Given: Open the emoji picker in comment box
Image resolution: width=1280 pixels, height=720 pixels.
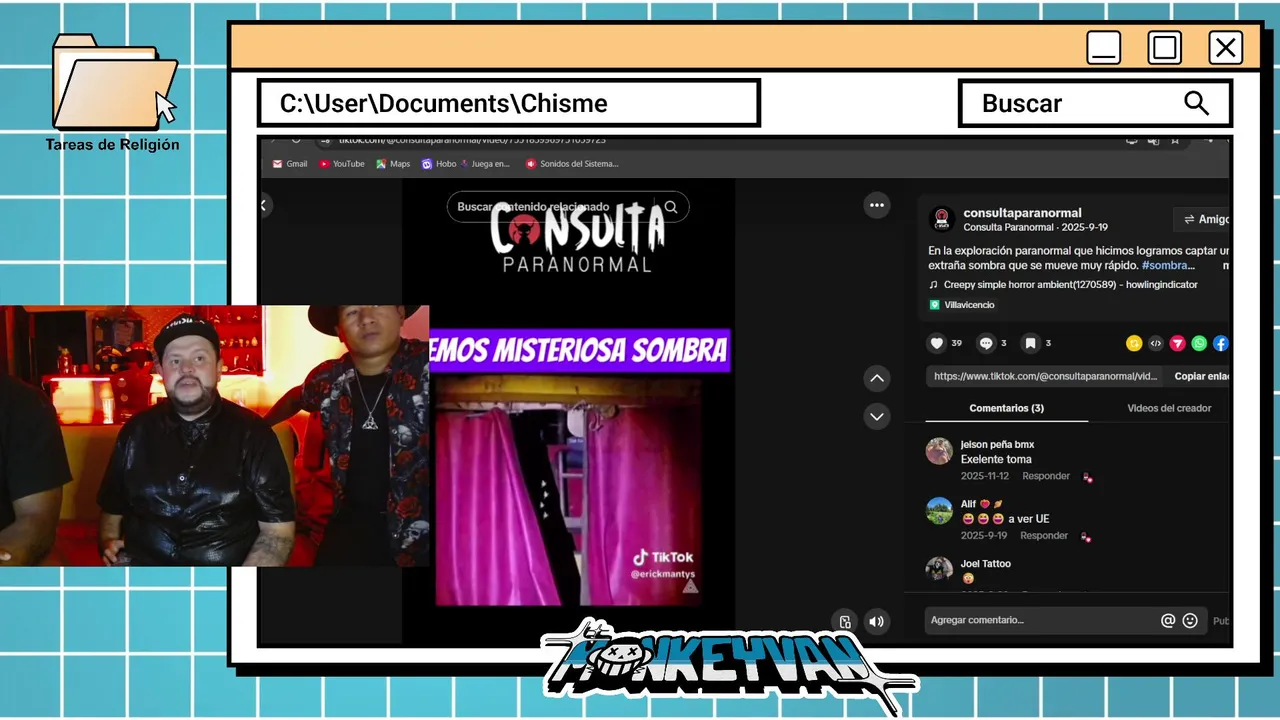Looking at the screenshot, I should click(x=1190, y=620).
